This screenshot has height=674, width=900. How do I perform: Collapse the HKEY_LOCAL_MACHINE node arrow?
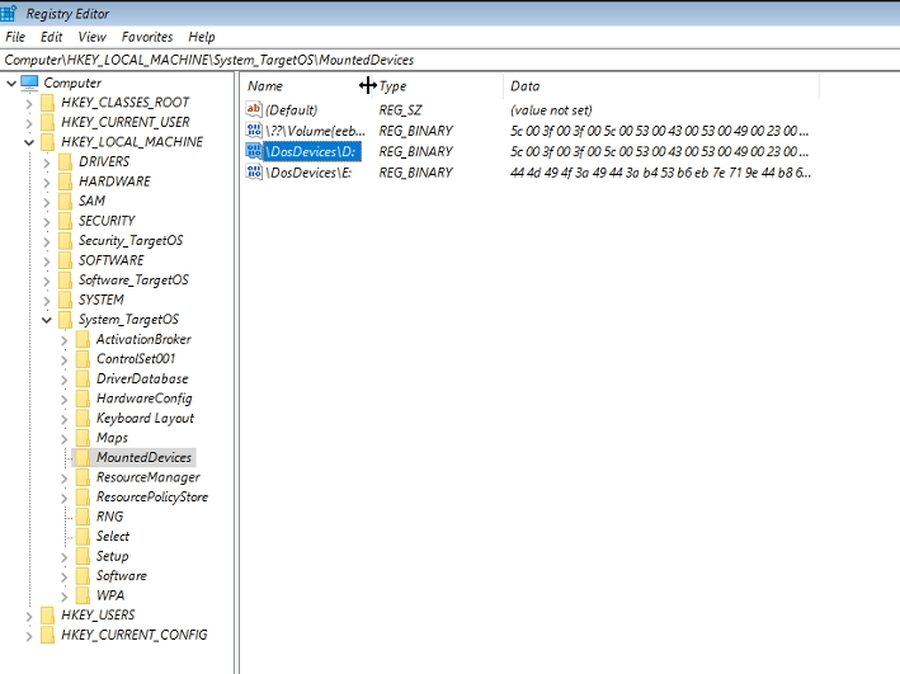tap(29, 142)
